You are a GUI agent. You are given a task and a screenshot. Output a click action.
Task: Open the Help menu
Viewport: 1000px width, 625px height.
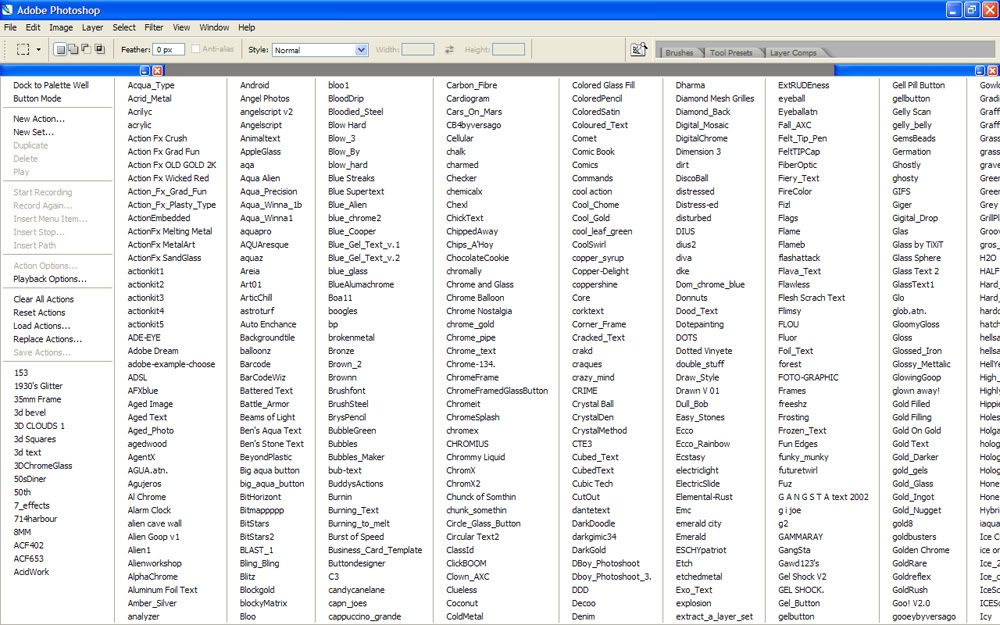[247, 27]
